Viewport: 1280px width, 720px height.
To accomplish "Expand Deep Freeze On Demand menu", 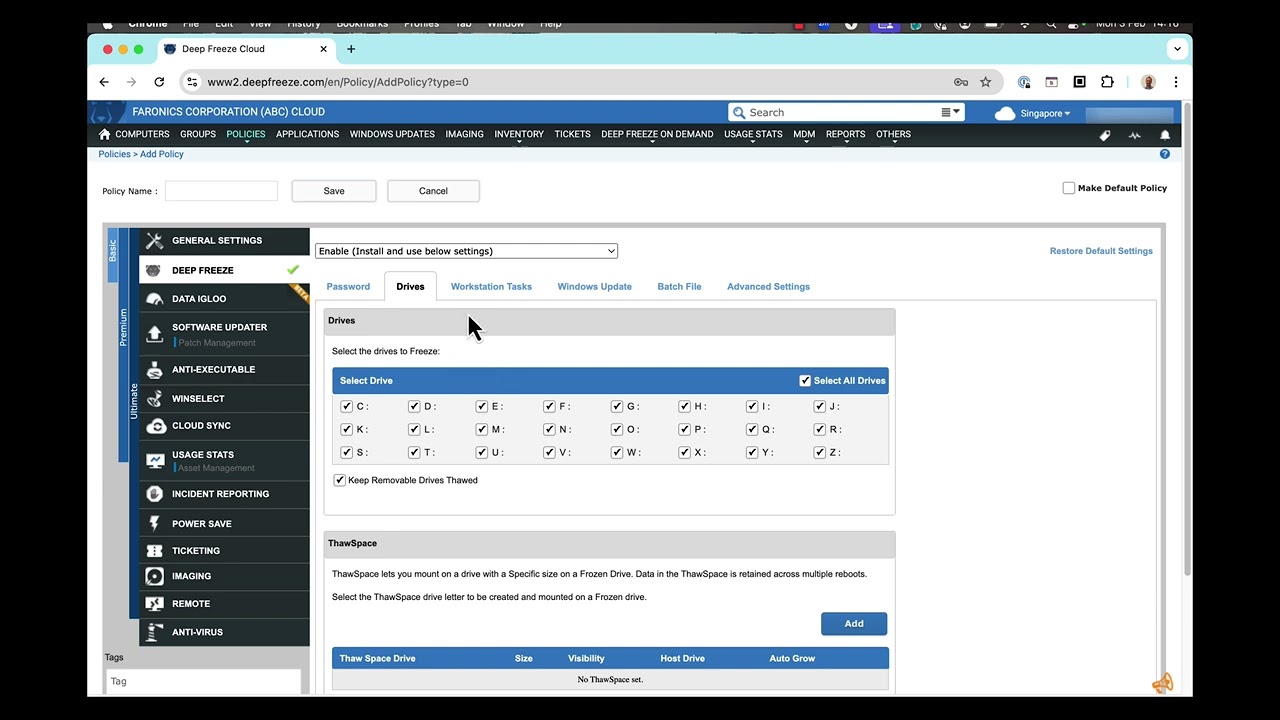I will (x=657, y=134).
